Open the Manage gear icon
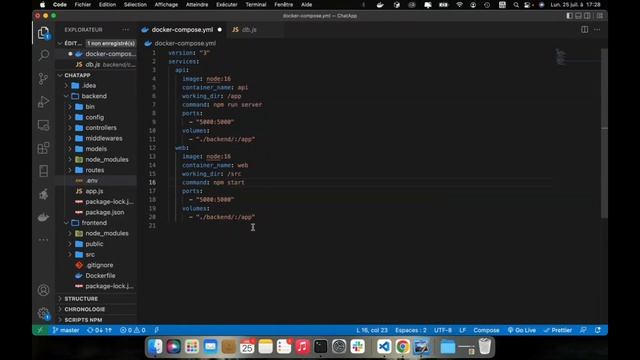Viewport: 640px width, 360px height. [43, 313]
